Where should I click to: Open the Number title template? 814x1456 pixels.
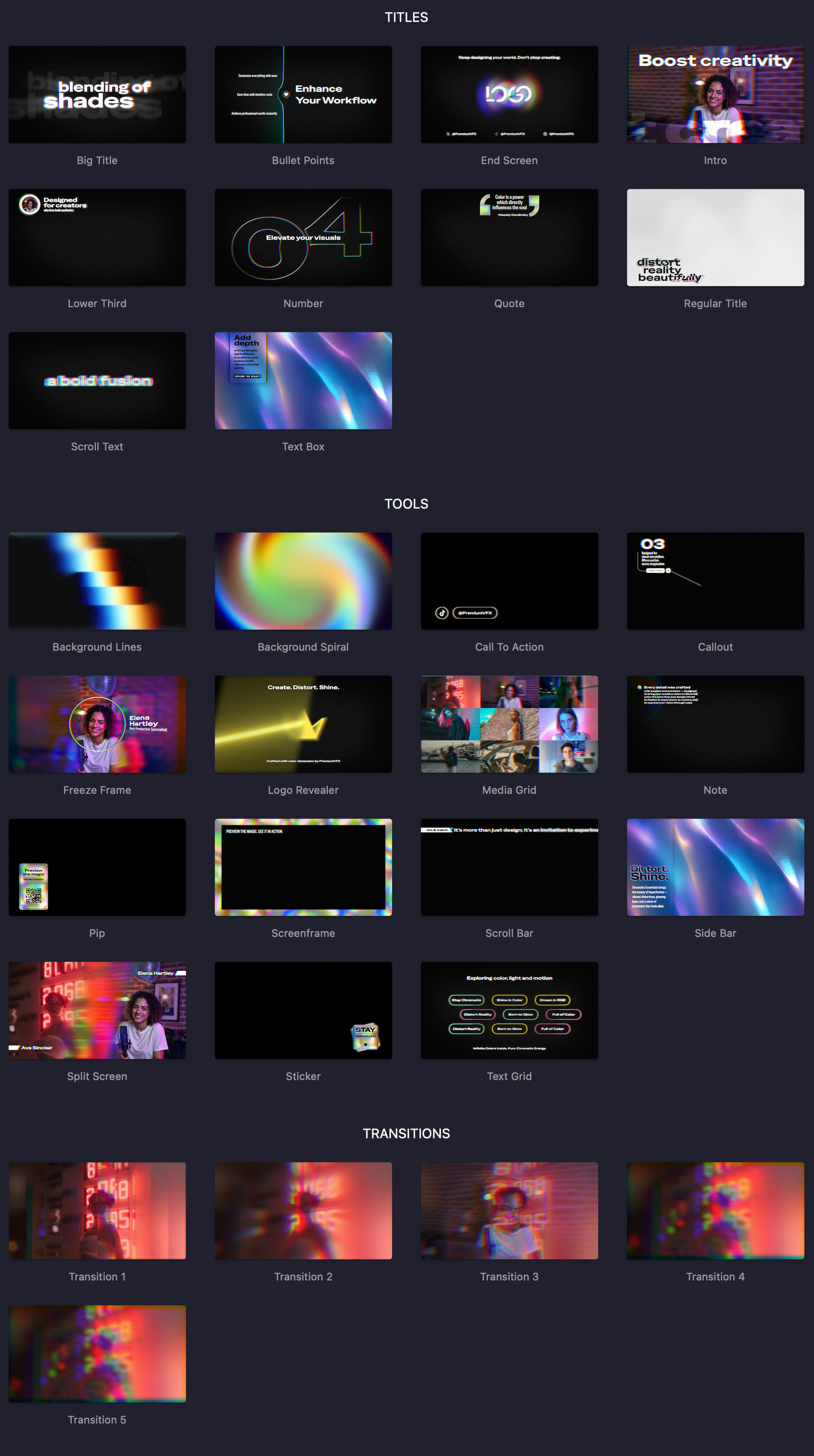click(303, 238)
